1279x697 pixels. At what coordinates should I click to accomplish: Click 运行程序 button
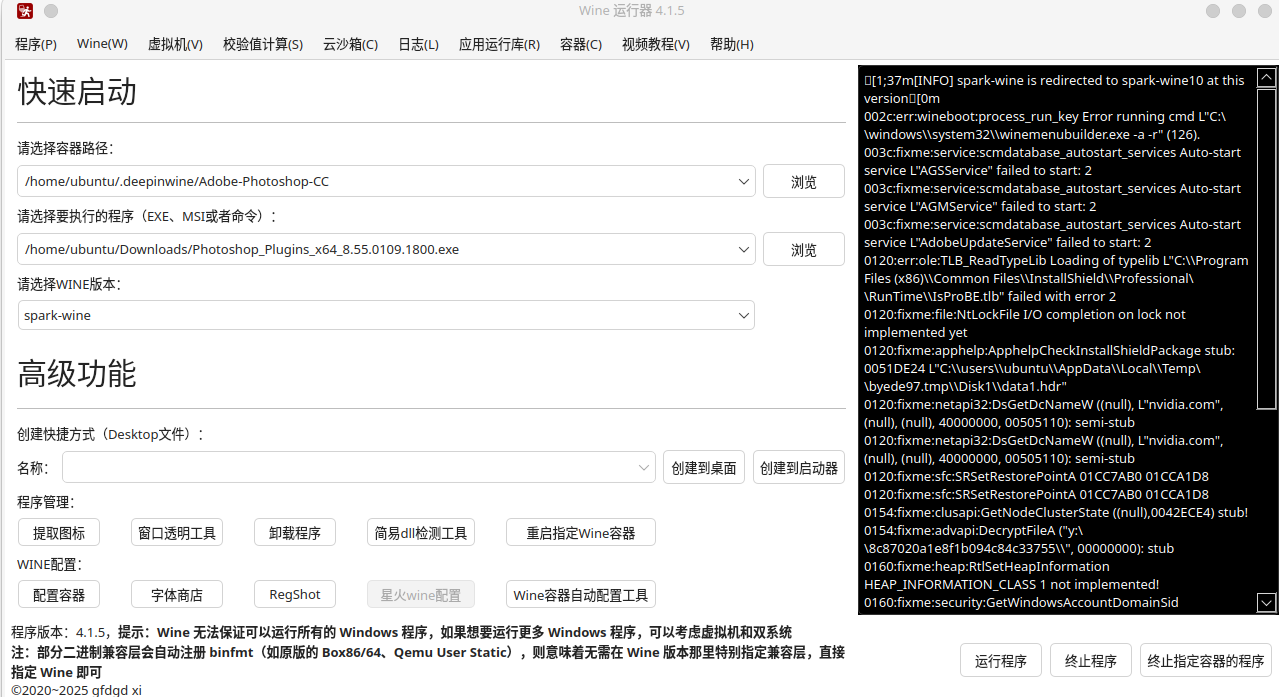tap(1001, 661)
